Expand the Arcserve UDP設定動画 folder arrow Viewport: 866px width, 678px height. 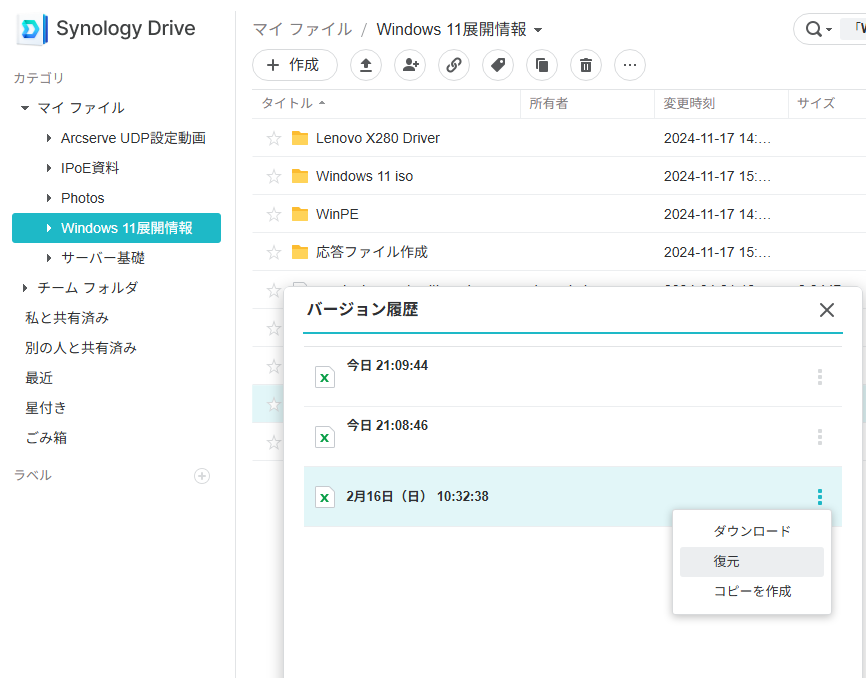49,138
